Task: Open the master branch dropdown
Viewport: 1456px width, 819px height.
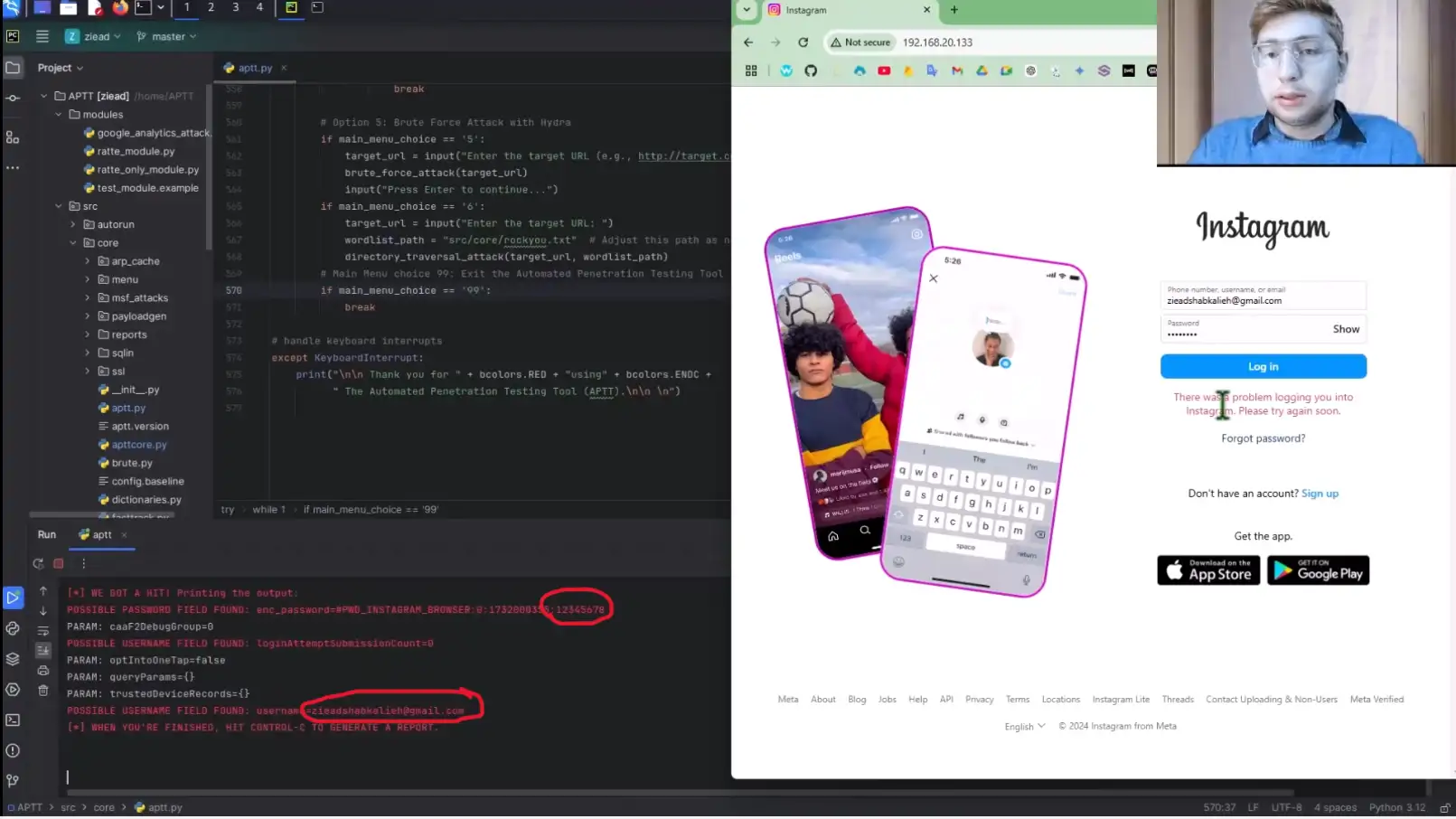Action: tap(167, 37)
